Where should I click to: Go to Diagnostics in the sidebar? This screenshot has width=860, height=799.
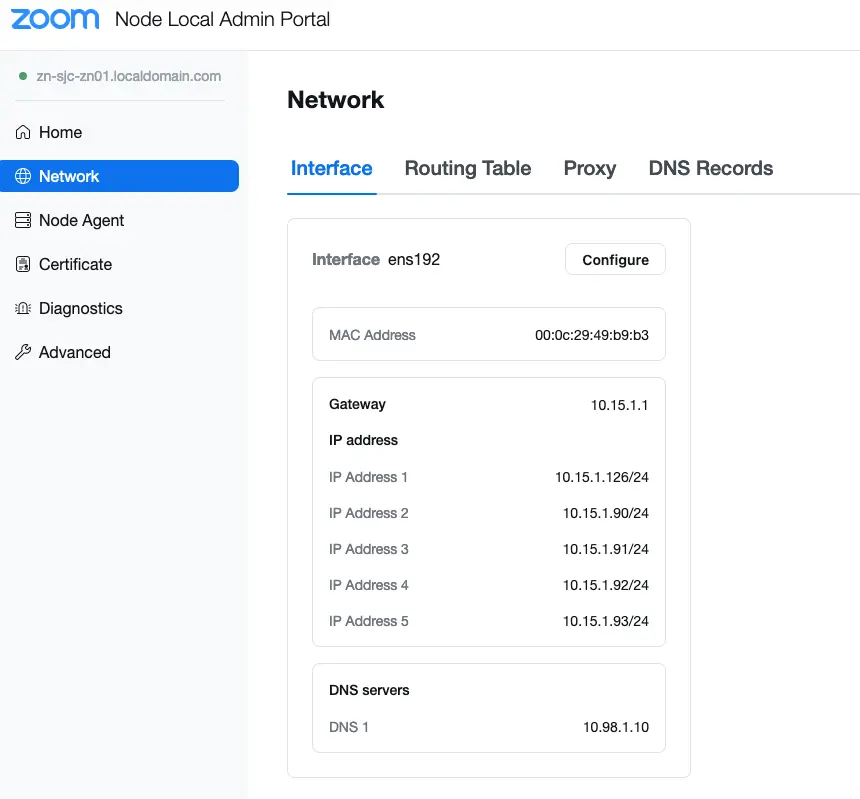[x=80, y=308]
